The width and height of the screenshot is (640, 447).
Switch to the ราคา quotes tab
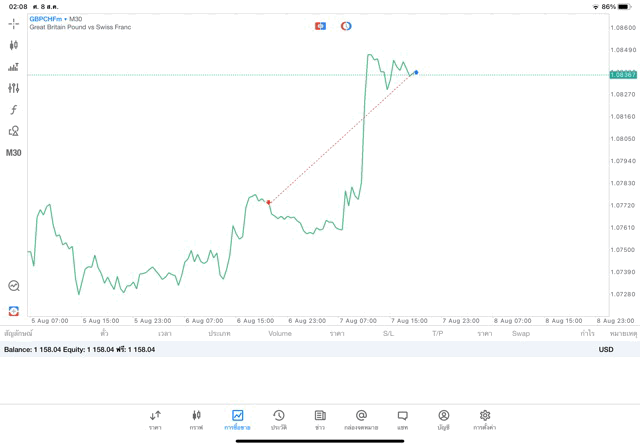coord(155,420)
